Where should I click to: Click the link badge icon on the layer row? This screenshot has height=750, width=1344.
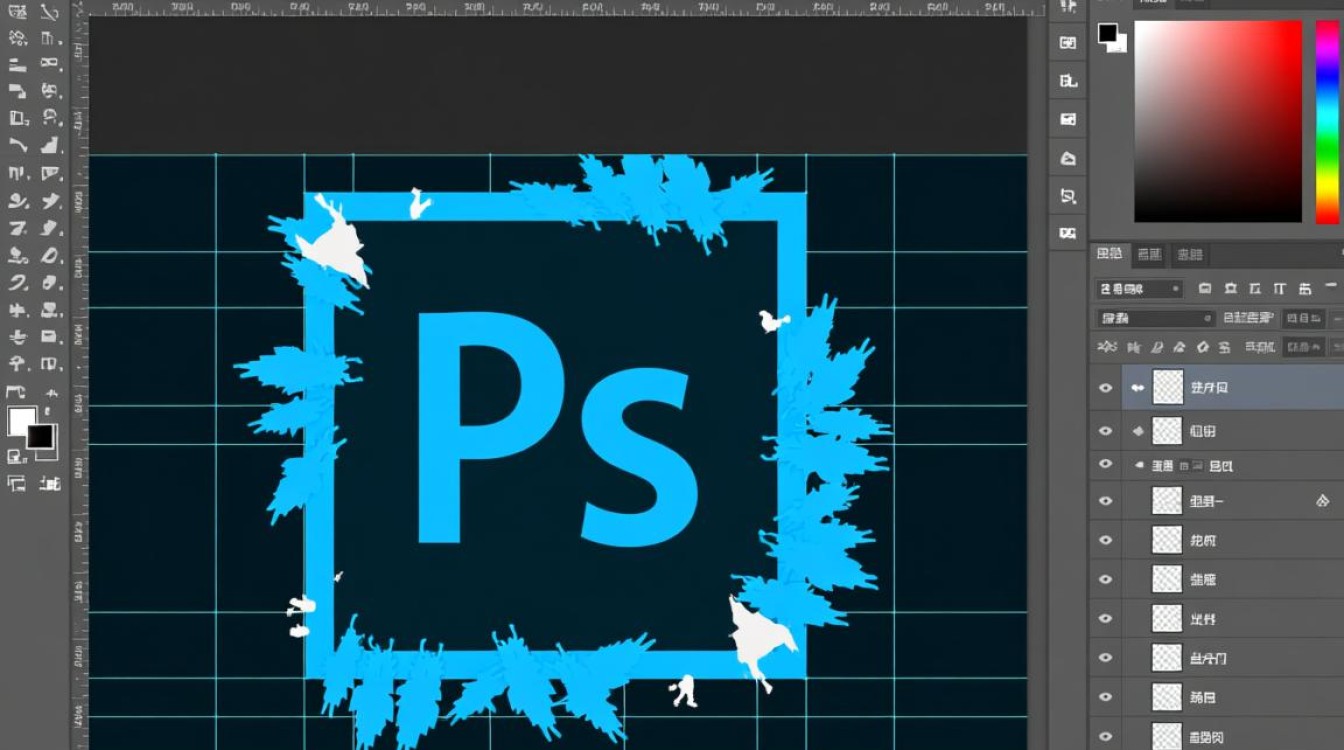click(x=1322, y=501)
